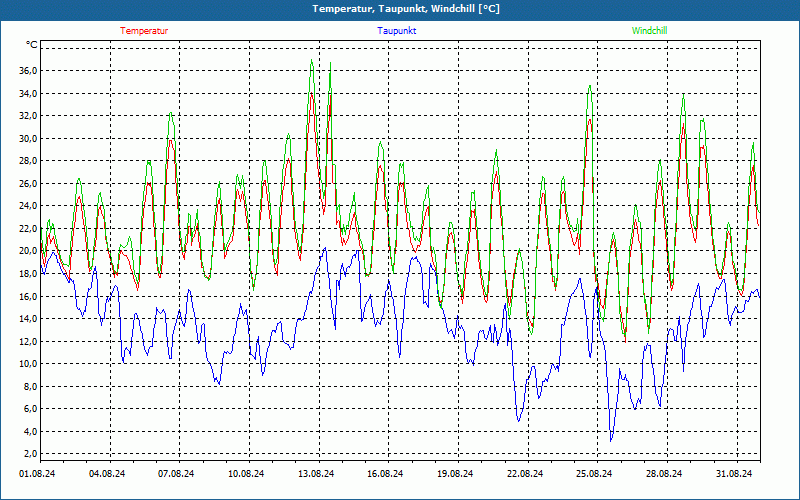
Task: Click the 16,0 axis value
Action: [x=28, y=296]
